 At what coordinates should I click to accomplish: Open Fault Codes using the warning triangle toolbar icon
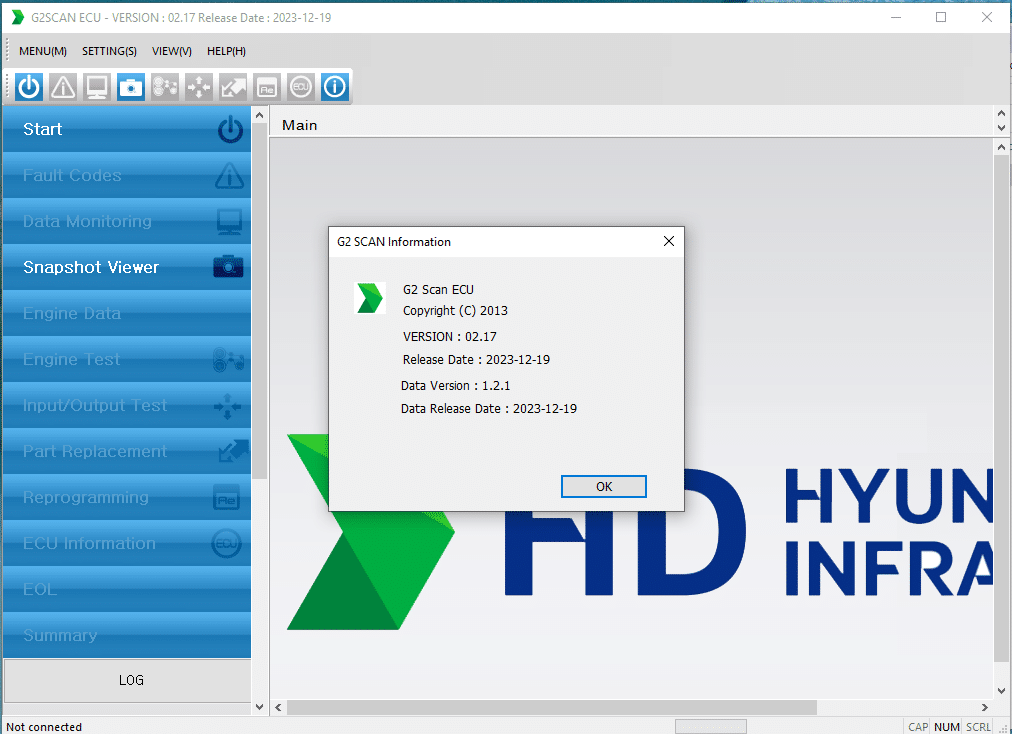point(62,87)
